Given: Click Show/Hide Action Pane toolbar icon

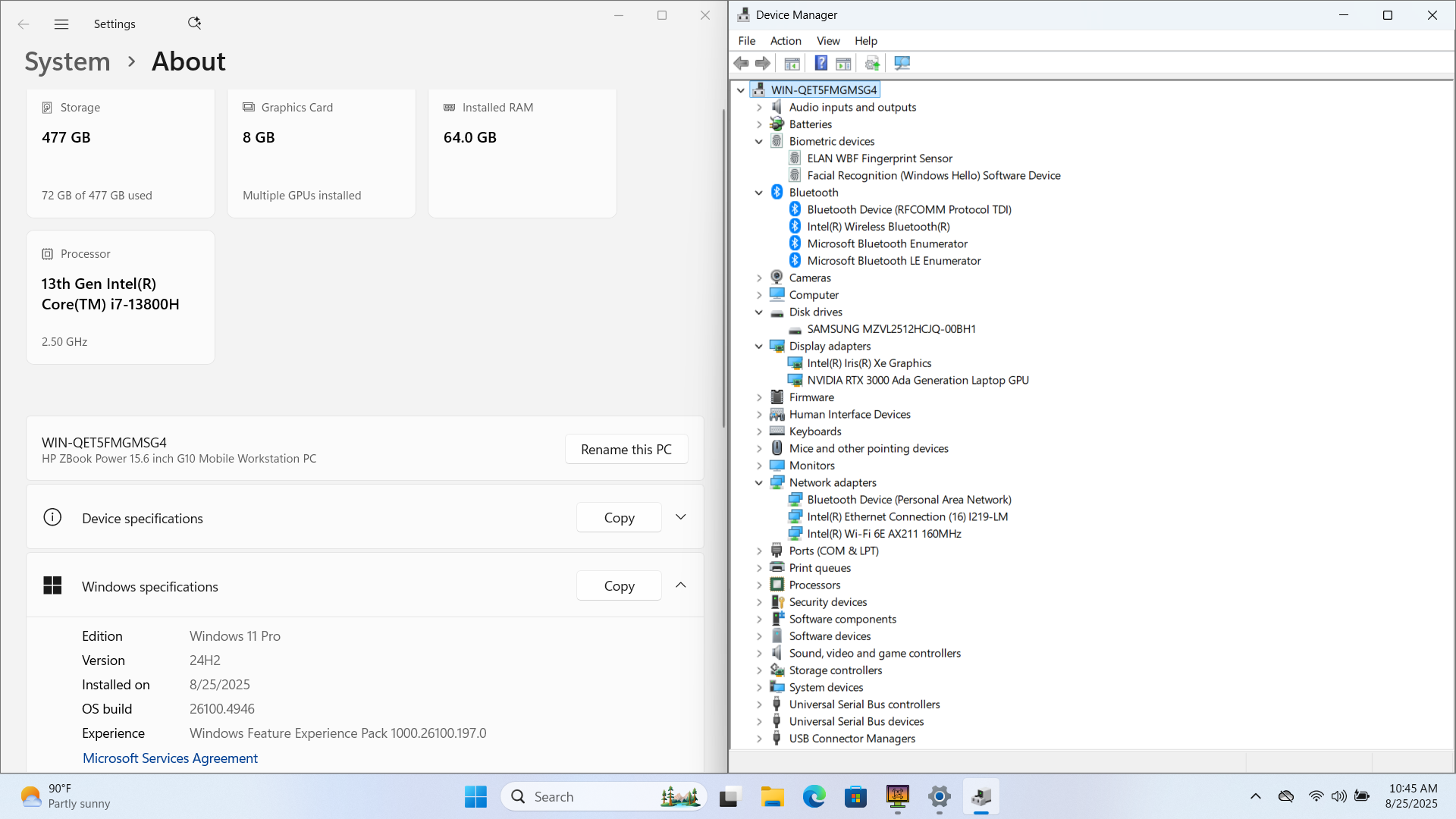Looking at the screenshot, I should (x=843, y=63).
